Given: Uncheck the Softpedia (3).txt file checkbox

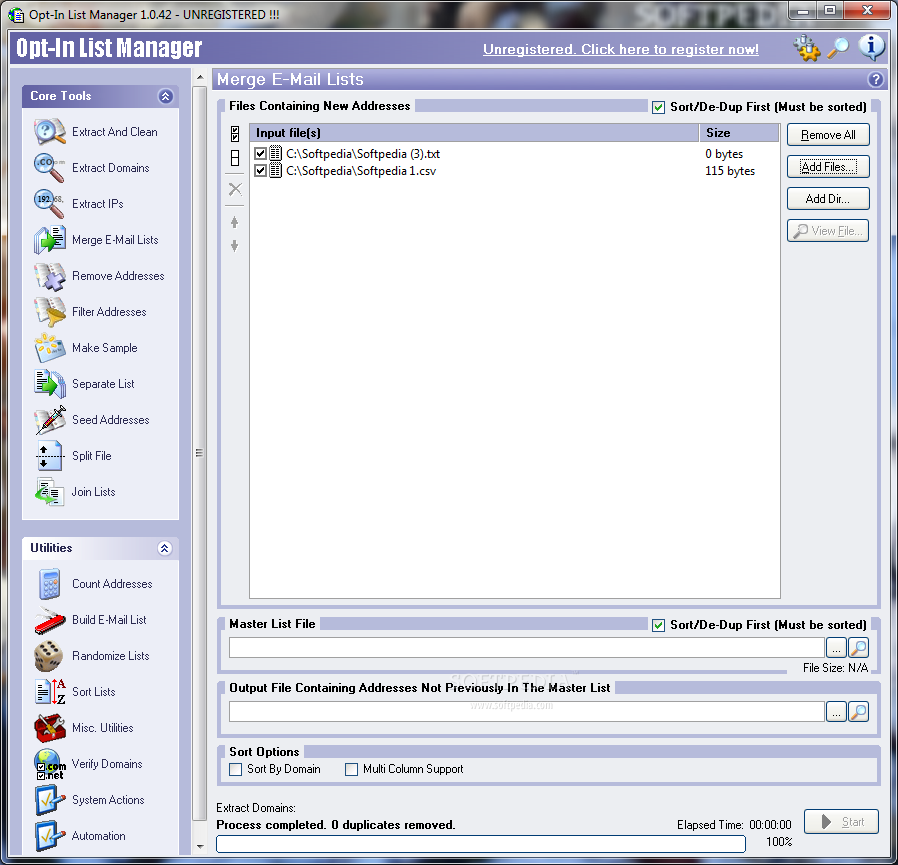Looking at the screenshot, I should [x=261, y=154].
